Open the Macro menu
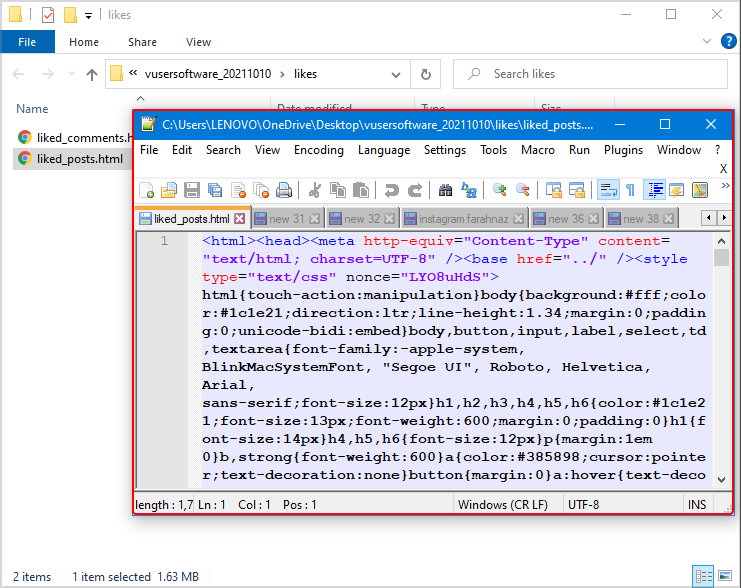Viewport: 741px width, 588px height. pos(538,150)
